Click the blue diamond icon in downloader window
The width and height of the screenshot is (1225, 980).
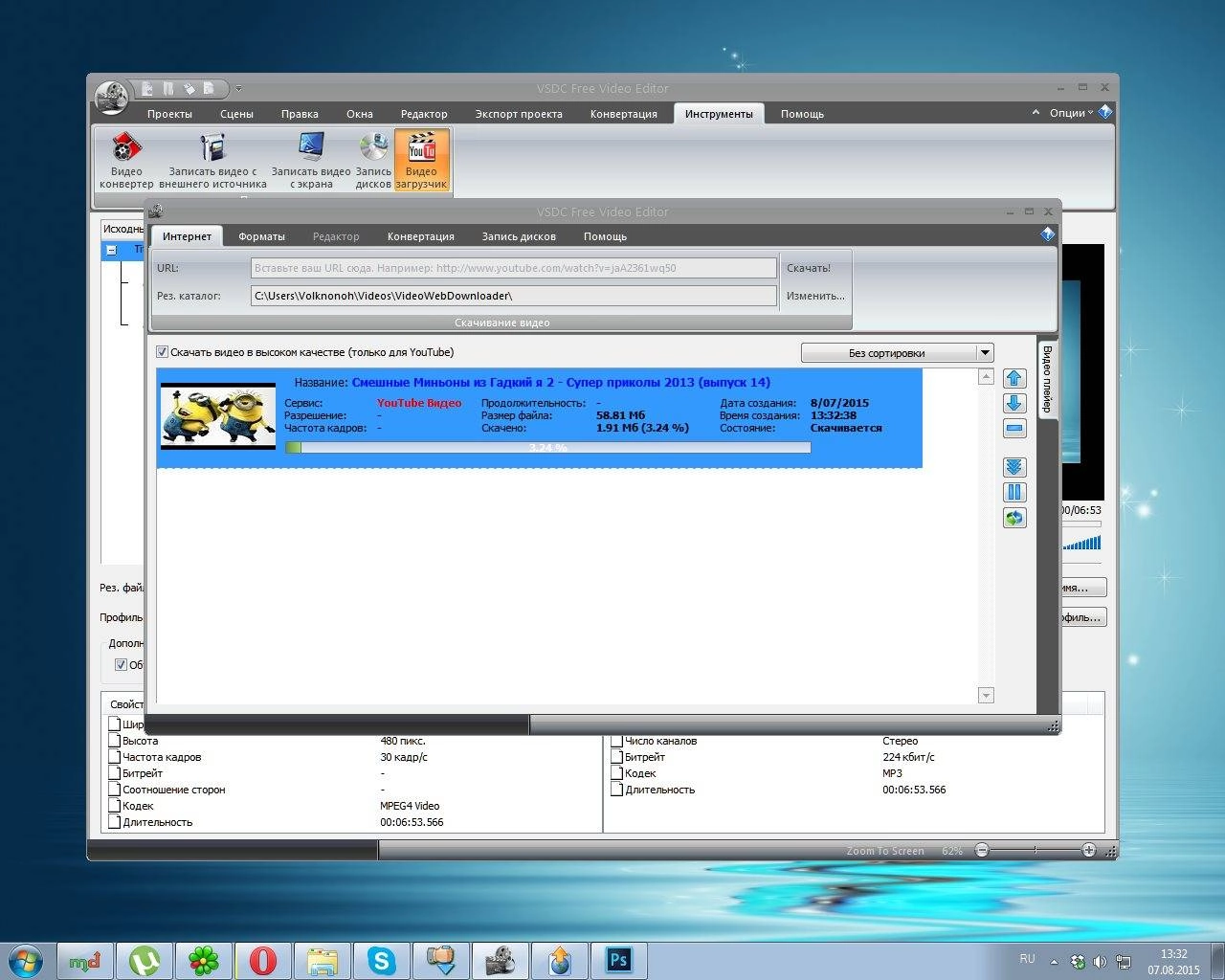1047,234
